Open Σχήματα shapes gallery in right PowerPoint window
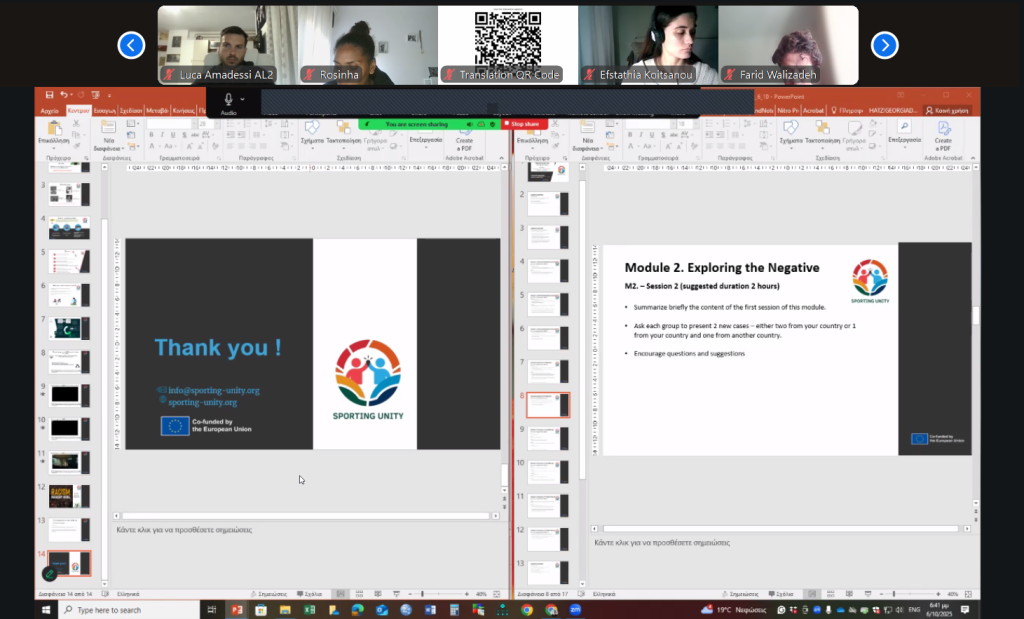1024x619 pixels. (790, 134)
